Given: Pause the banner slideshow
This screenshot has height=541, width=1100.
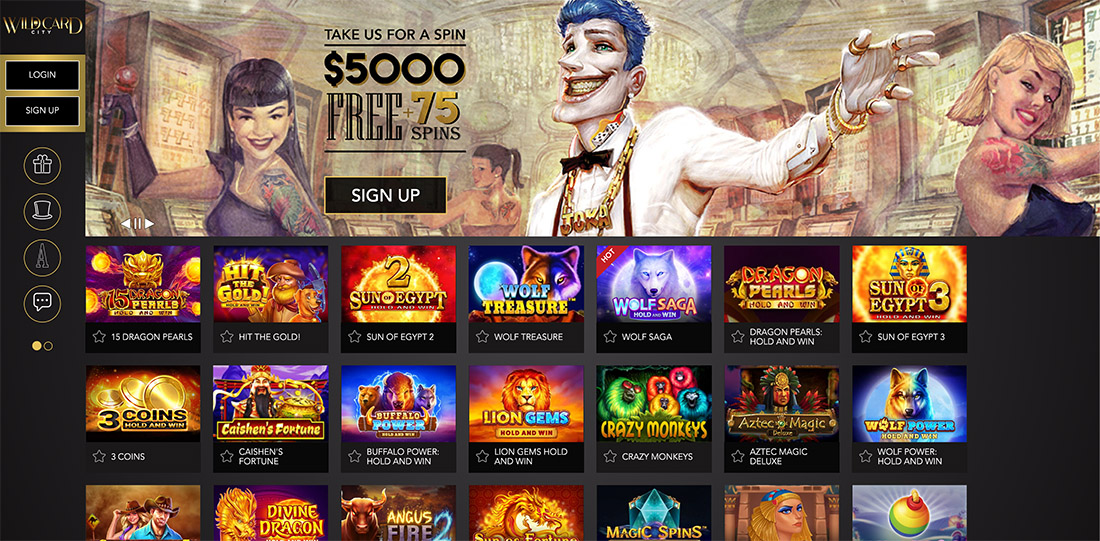Looking at the screenshot, I should click(x=138, y=224).
